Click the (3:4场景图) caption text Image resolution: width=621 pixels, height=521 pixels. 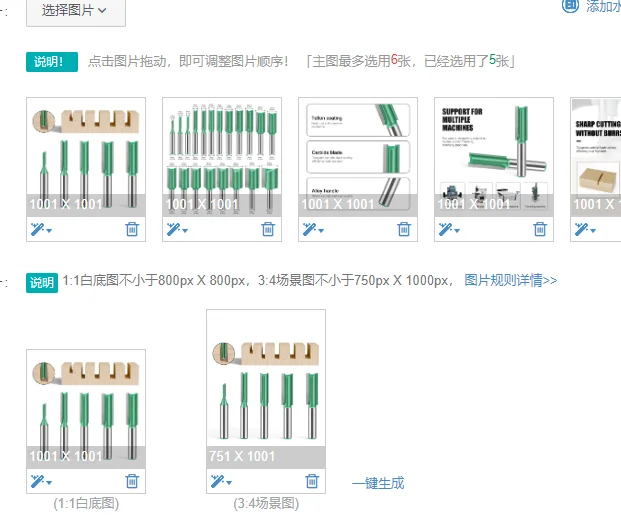pos(266,504)
